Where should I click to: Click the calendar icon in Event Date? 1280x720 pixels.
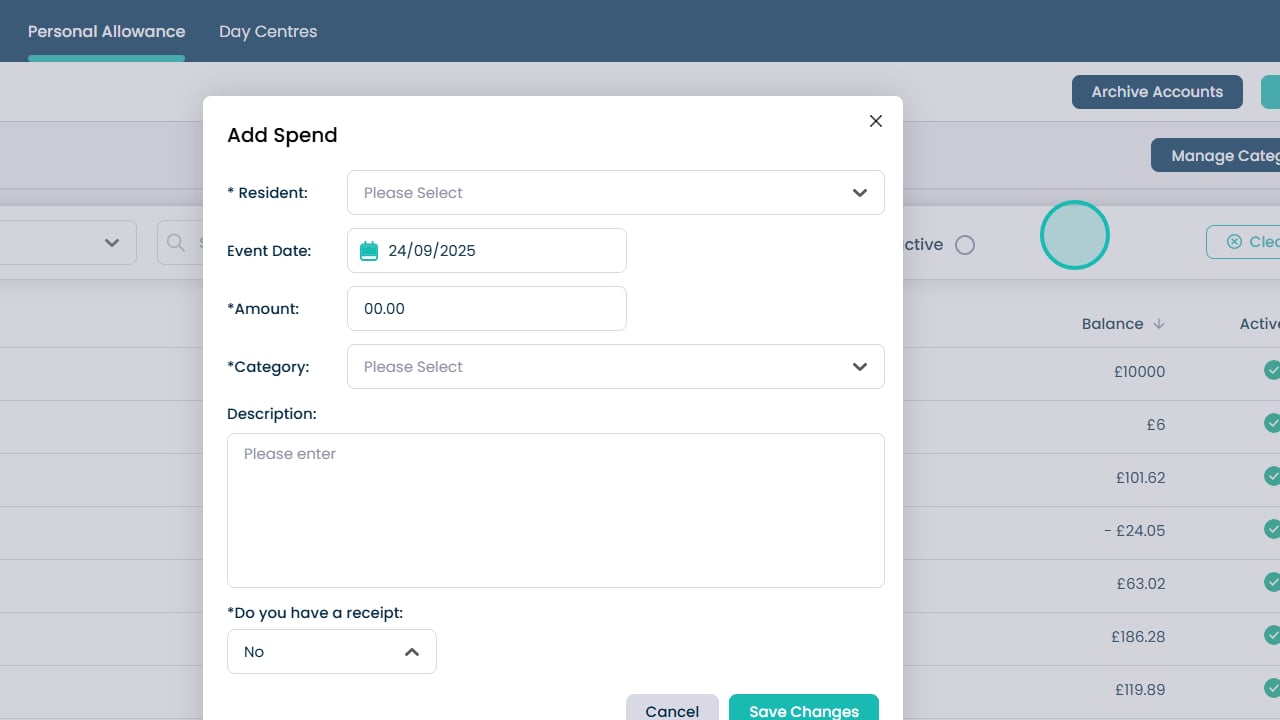[x=369, y=251]
